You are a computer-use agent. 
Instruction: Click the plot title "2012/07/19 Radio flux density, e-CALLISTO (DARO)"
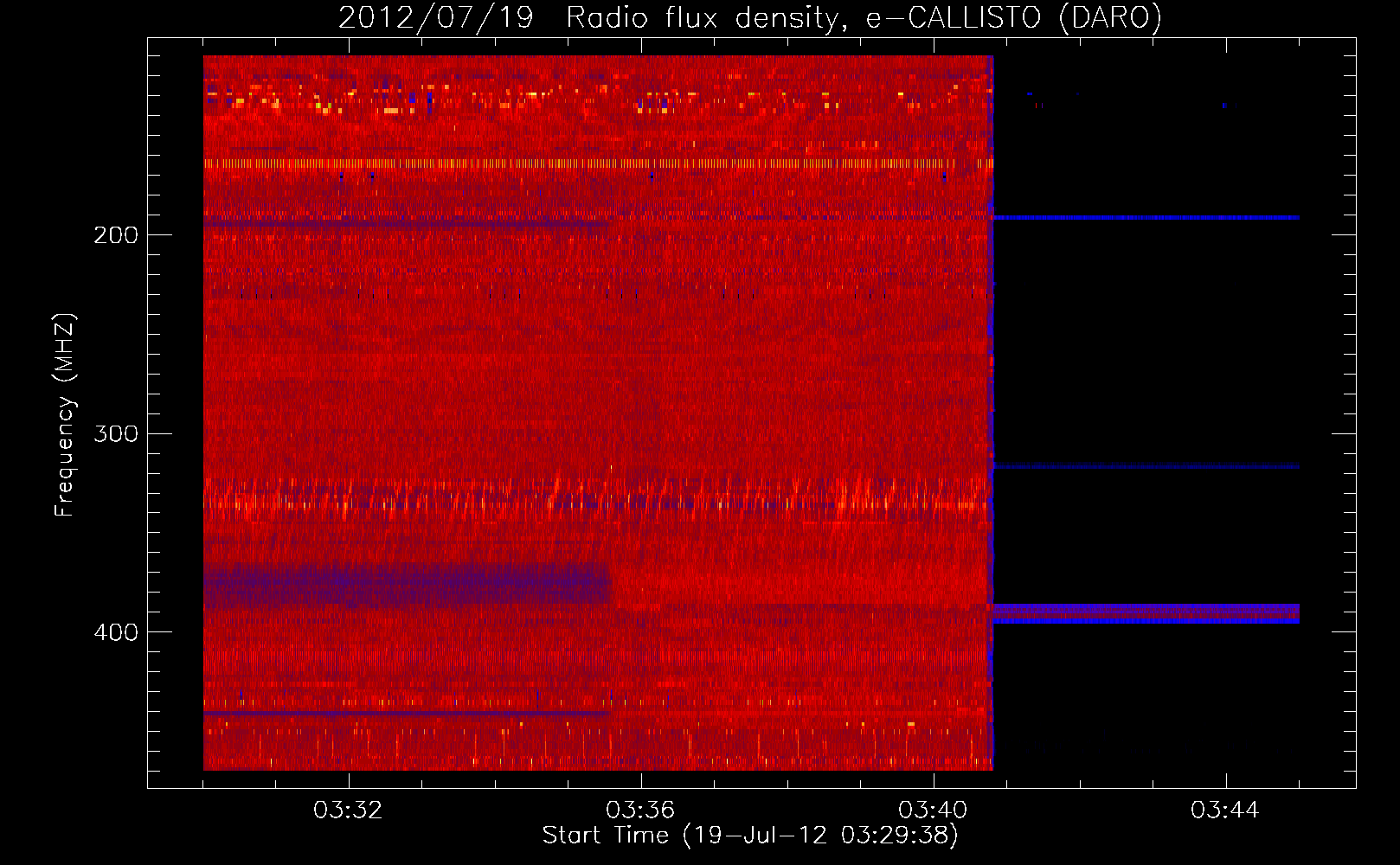749,17
